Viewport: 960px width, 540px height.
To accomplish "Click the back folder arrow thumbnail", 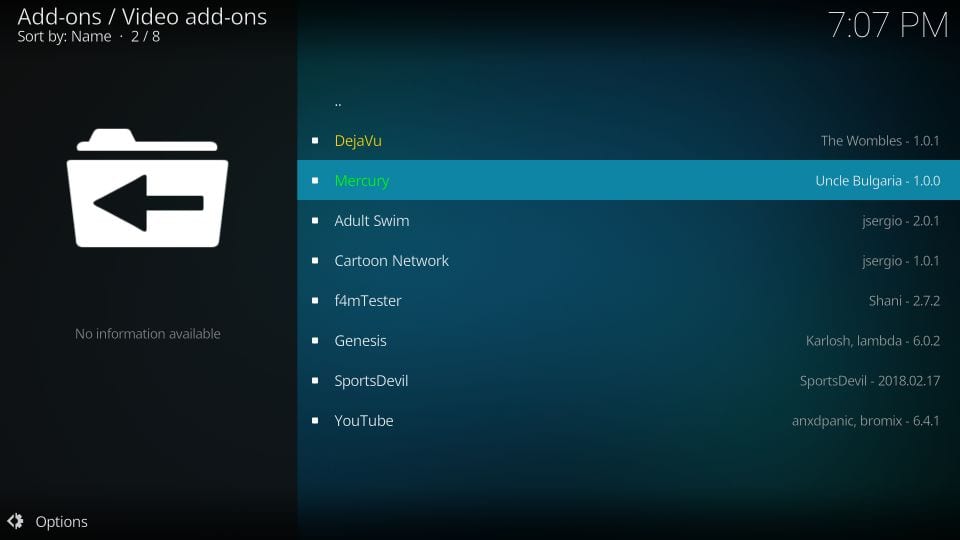I will coord(148,188).
